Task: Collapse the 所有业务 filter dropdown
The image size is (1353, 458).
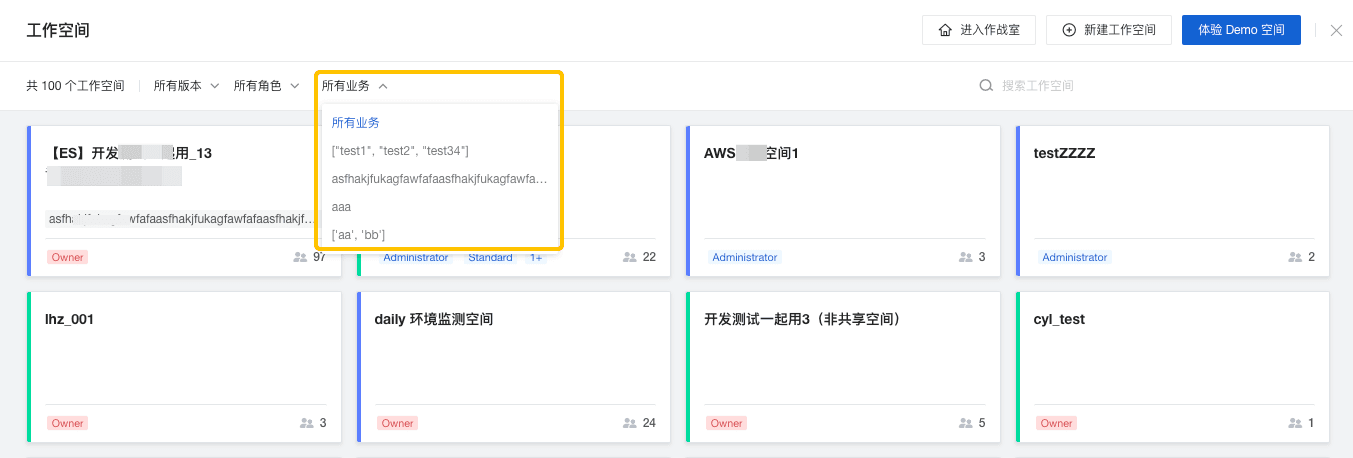Action: tap(354, 86)
